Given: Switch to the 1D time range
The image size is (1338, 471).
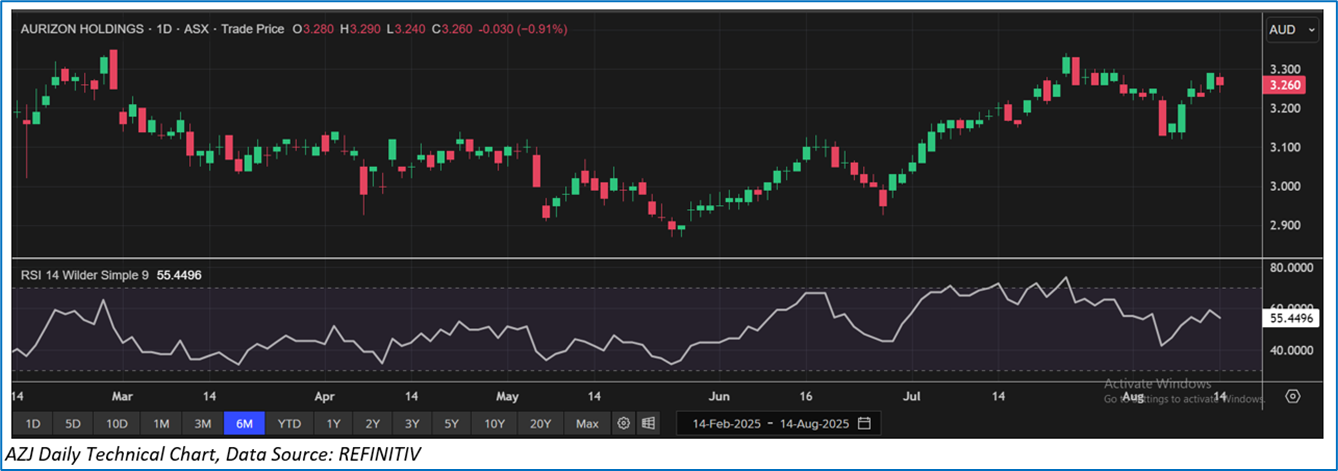Looking at the screenshot, I should tap(33, 423).
